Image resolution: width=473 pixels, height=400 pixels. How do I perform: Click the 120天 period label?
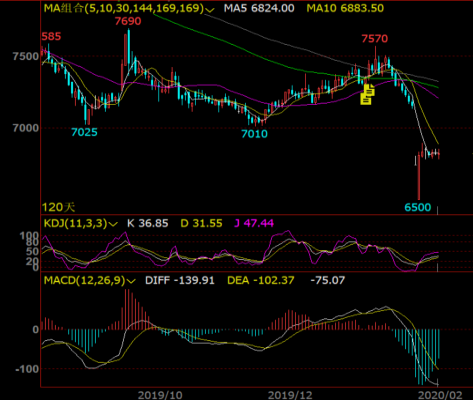[58, 207]
